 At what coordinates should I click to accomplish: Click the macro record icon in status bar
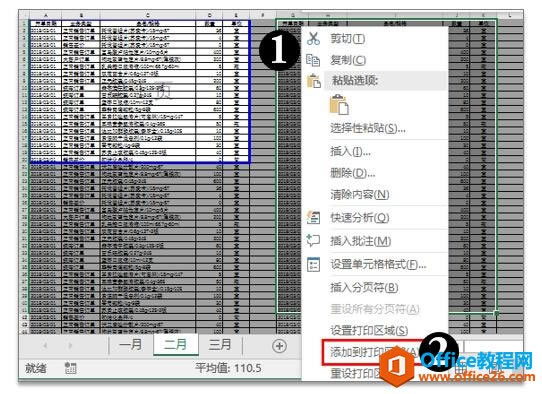click(70, 368)
